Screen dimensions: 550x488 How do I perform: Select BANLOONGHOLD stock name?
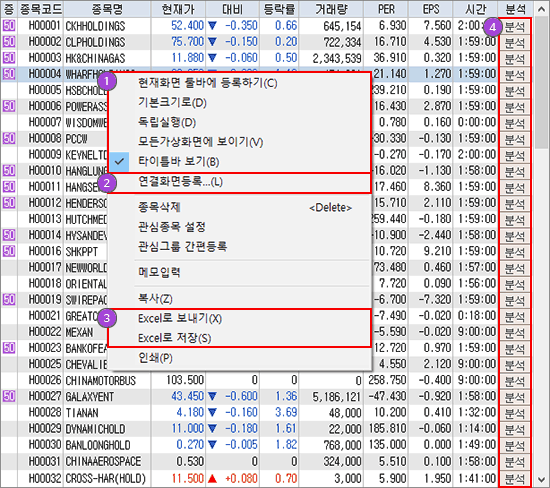[98, 445]
